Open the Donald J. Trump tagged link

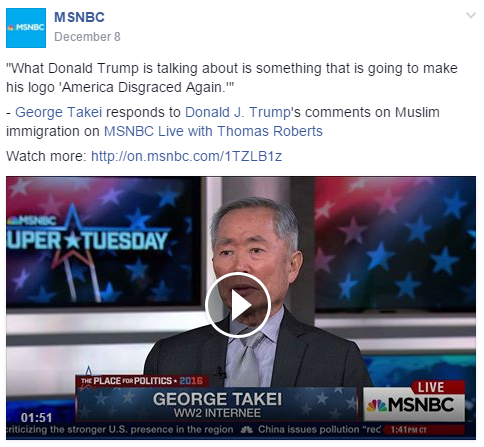(x=238, y=112)
